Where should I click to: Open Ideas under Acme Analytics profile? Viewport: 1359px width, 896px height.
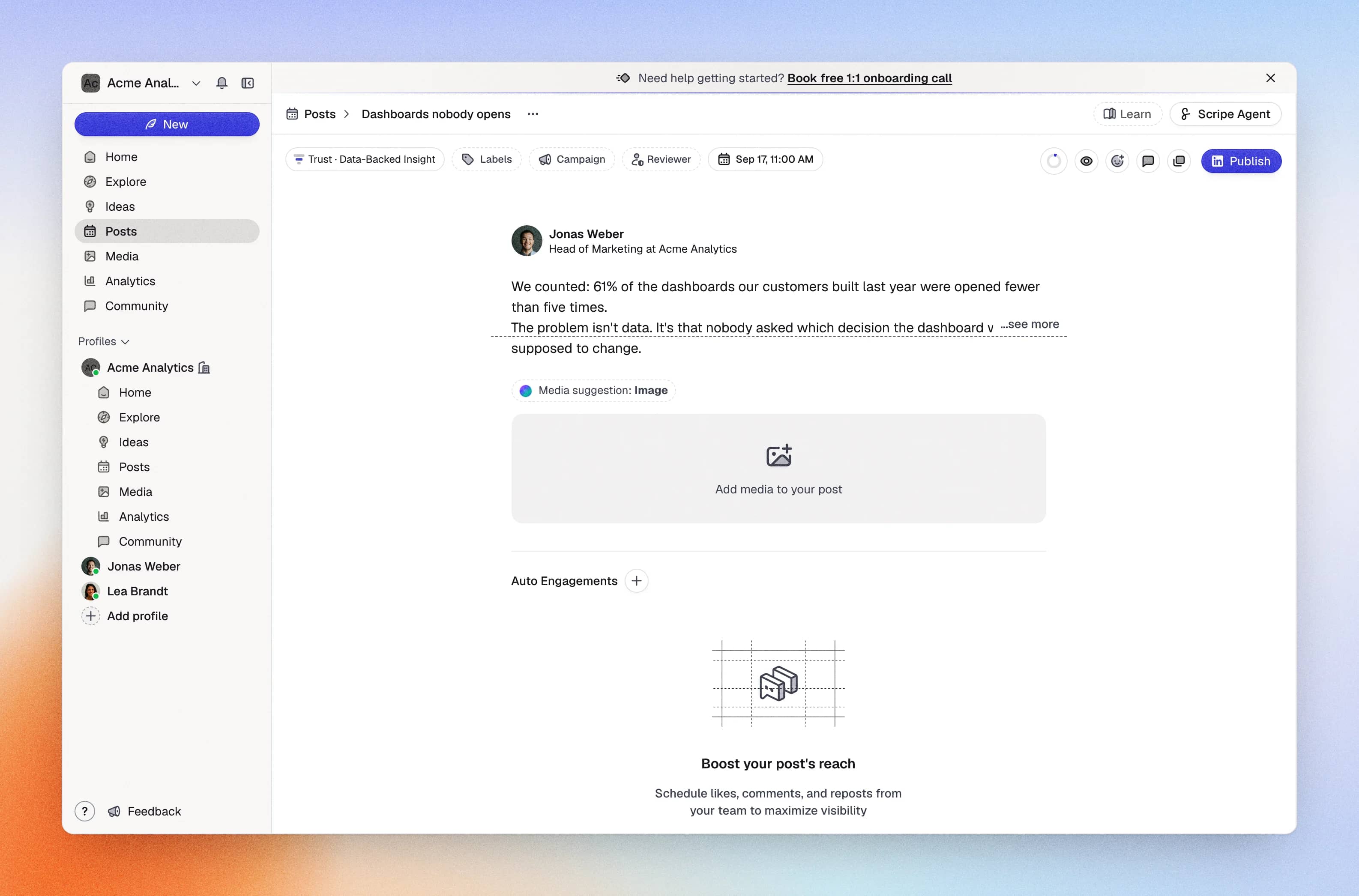(x=174, y=442)
